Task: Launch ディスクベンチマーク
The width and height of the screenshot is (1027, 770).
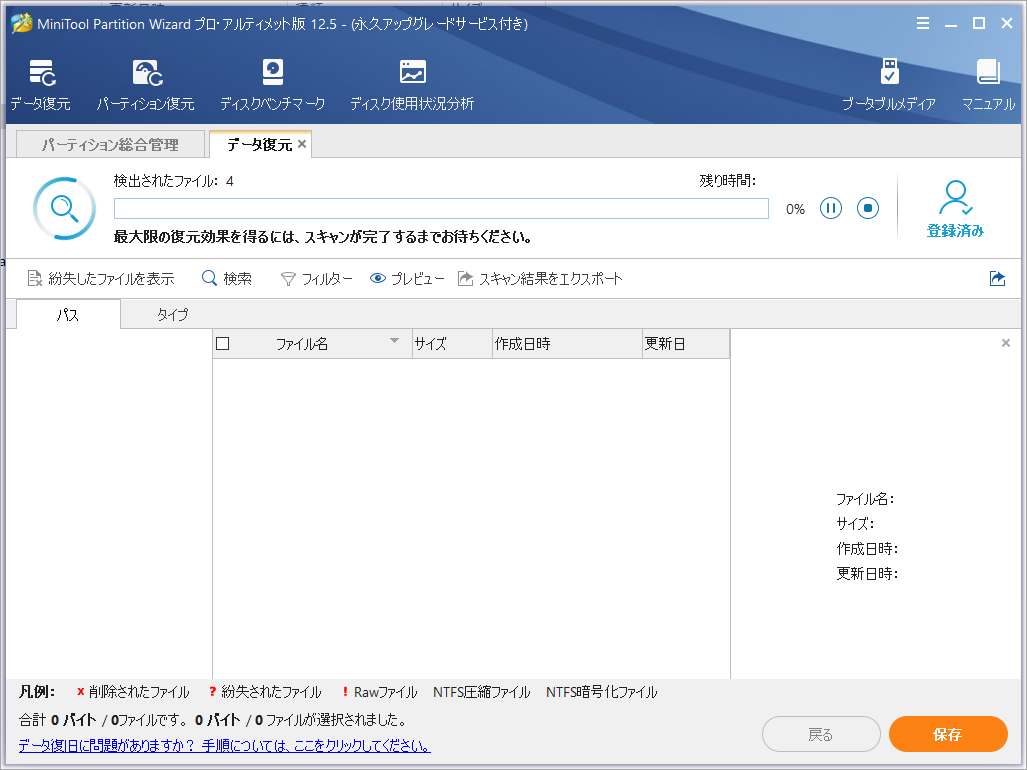Action: tap(271, 82)
